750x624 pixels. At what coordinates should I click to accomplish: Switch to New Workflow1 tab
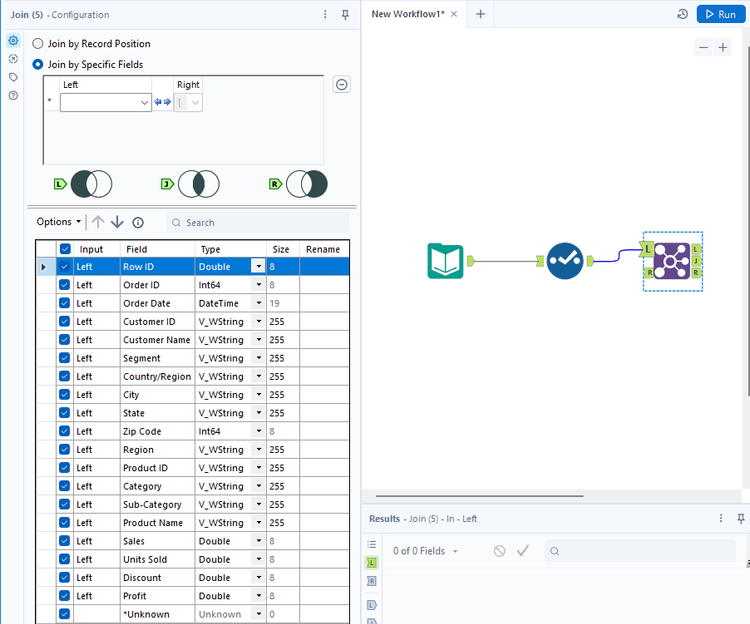pyautogui.click(x=408, y=14)
